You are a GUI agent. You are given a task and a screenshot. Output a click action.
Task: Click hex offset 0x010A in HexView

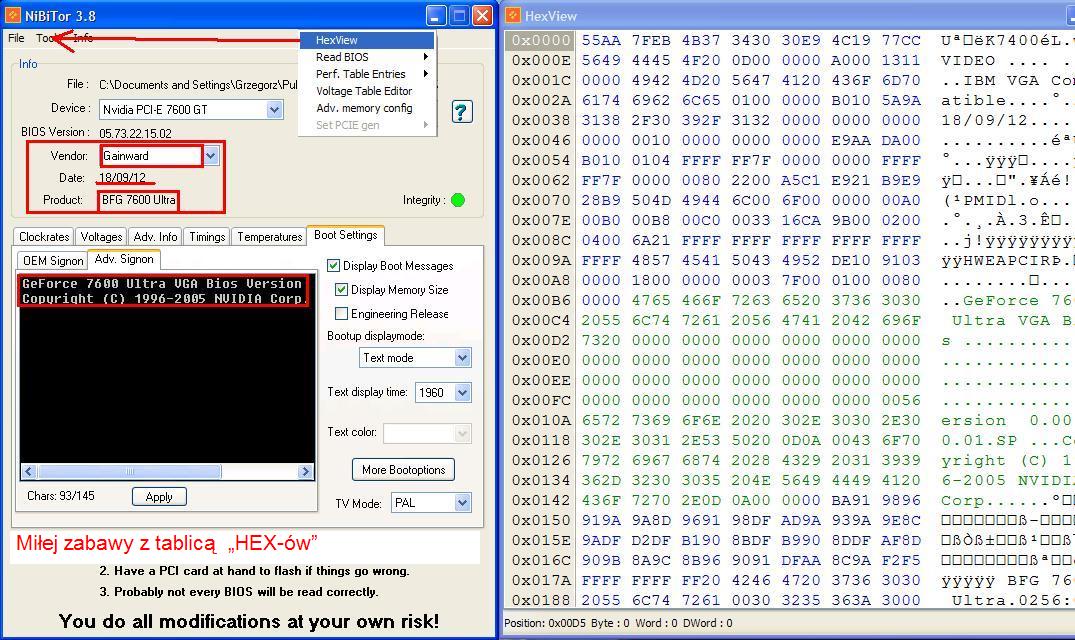click(x=540, y=420)
